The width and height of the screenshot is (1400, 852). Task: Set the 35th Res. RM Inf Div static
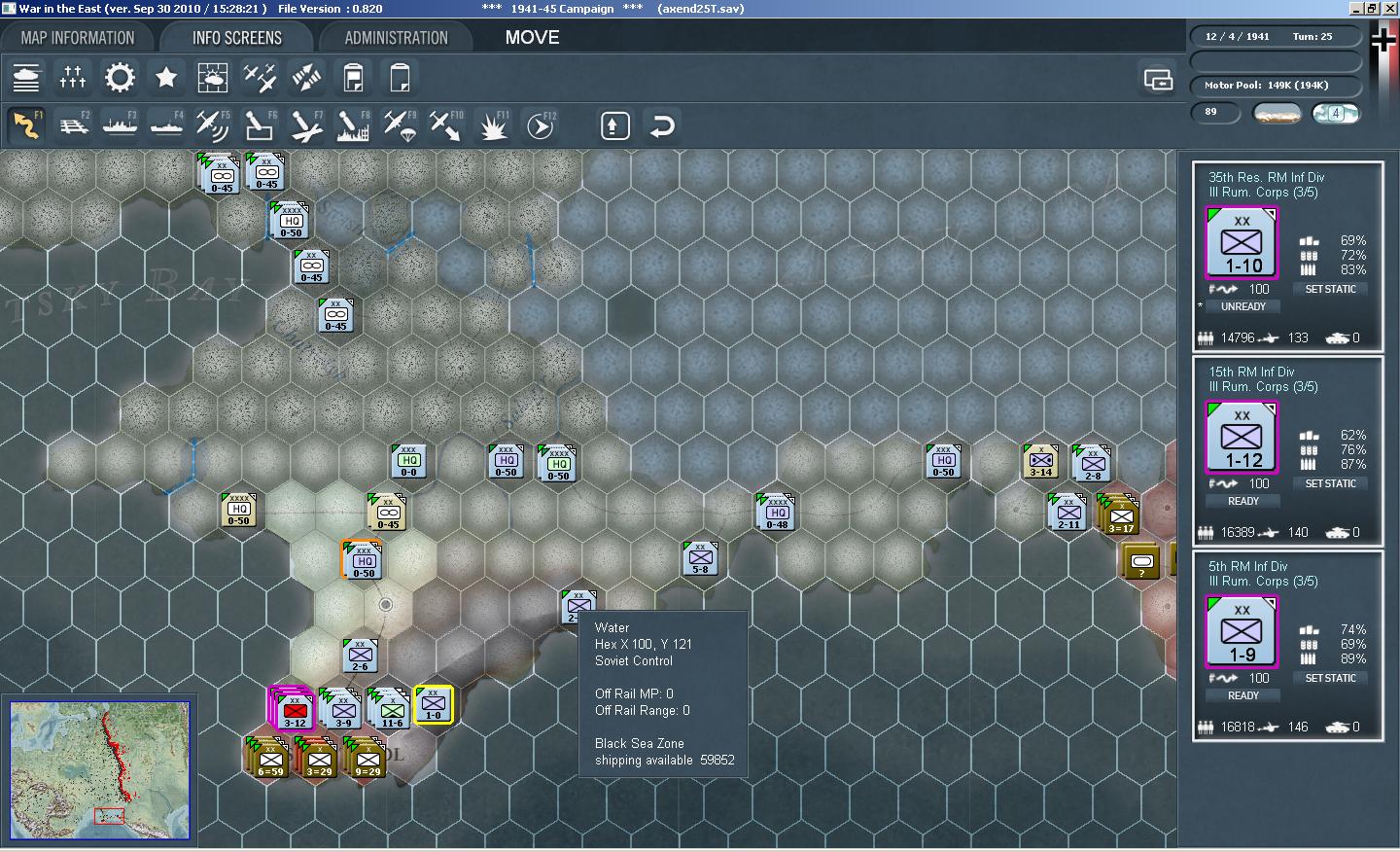(1330, 289)
